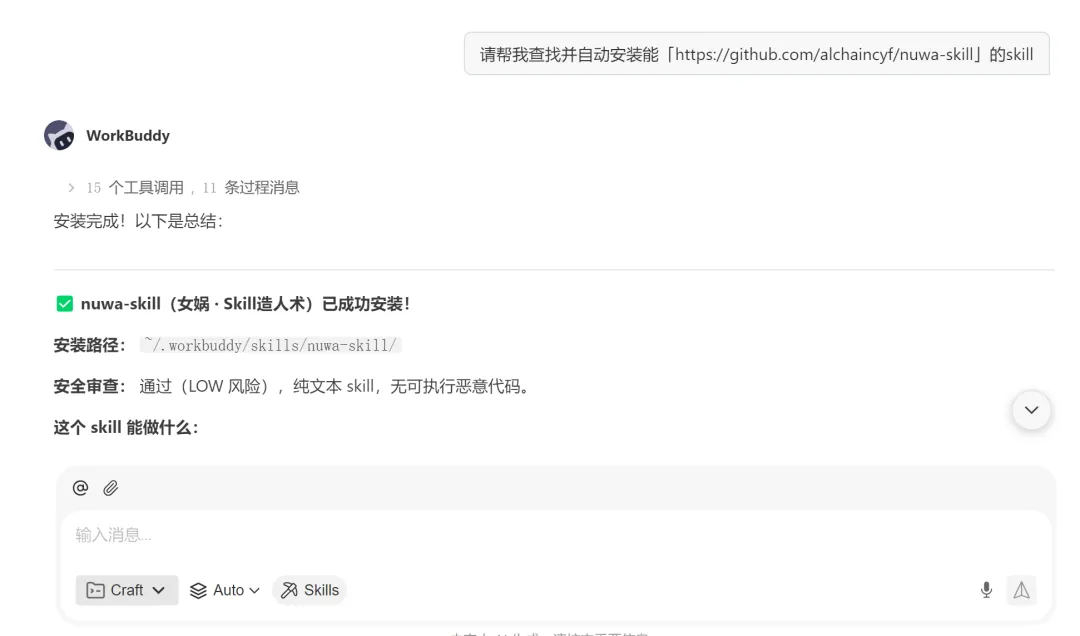Attach a file with paperclip icon

click(x=110, y=488)
